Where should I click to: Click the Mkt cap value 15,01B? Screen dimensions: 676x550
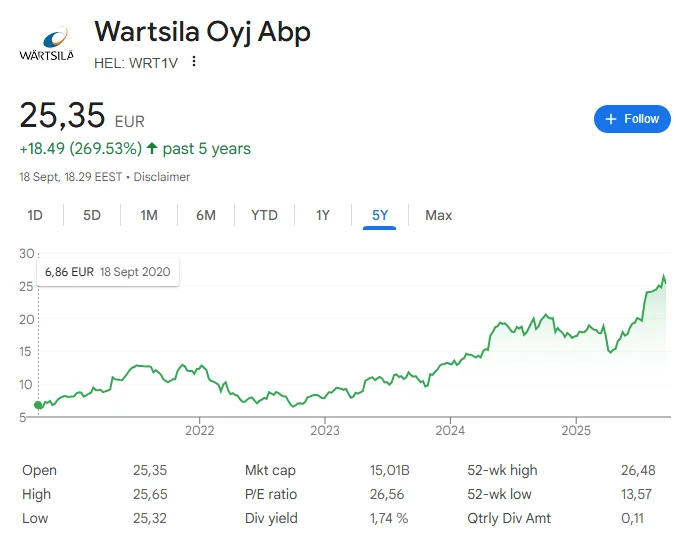pos(390,470)
